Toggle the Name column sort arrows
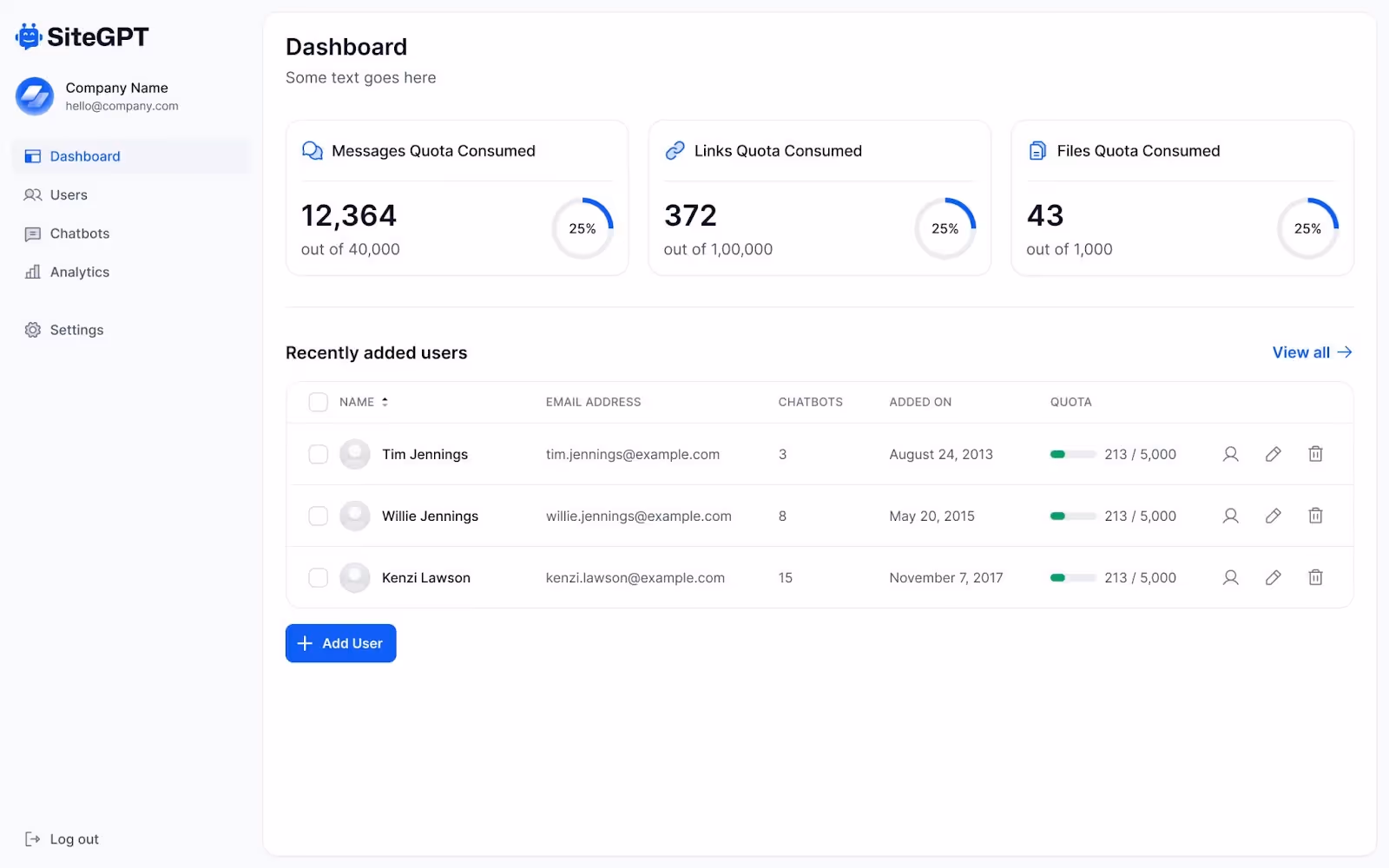1389x868 pixels. coord(385,402)
